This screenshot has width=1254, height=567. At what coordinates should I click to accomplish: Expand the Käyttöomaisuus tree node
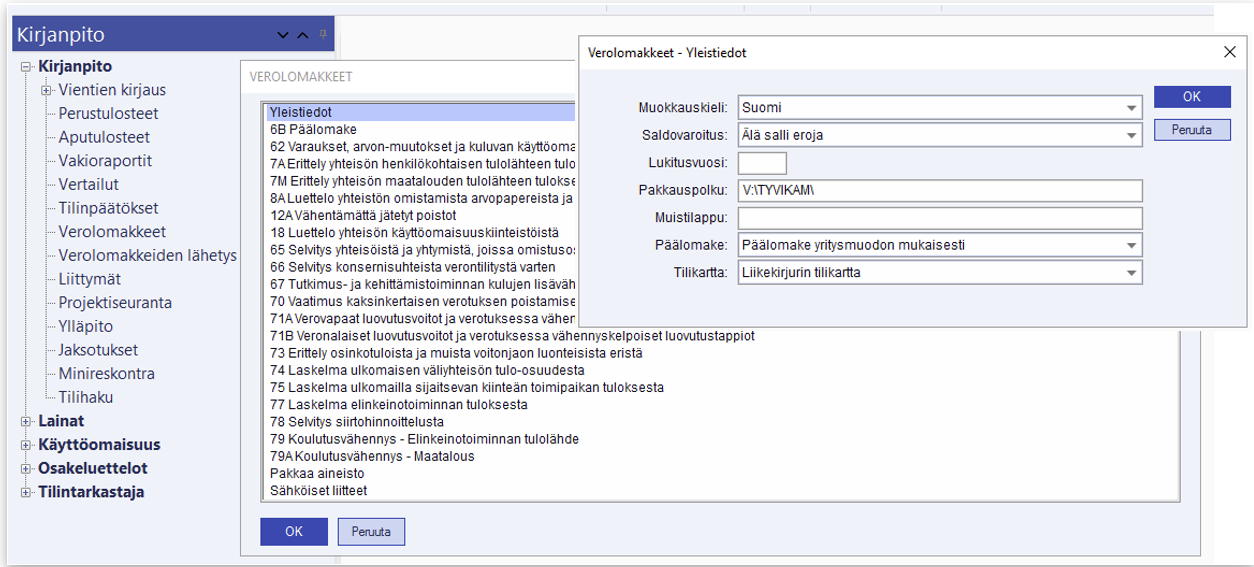[26, 445]
